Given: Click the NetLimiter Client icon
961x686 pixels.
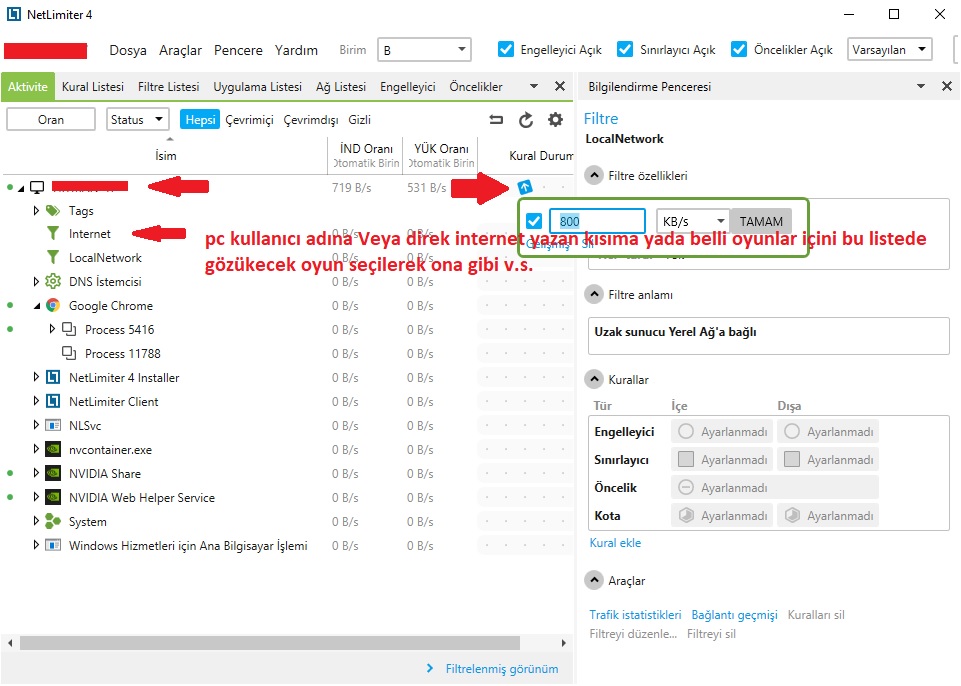Looking at the screenshot, I should pyautogui.click(x=53, y=402).
